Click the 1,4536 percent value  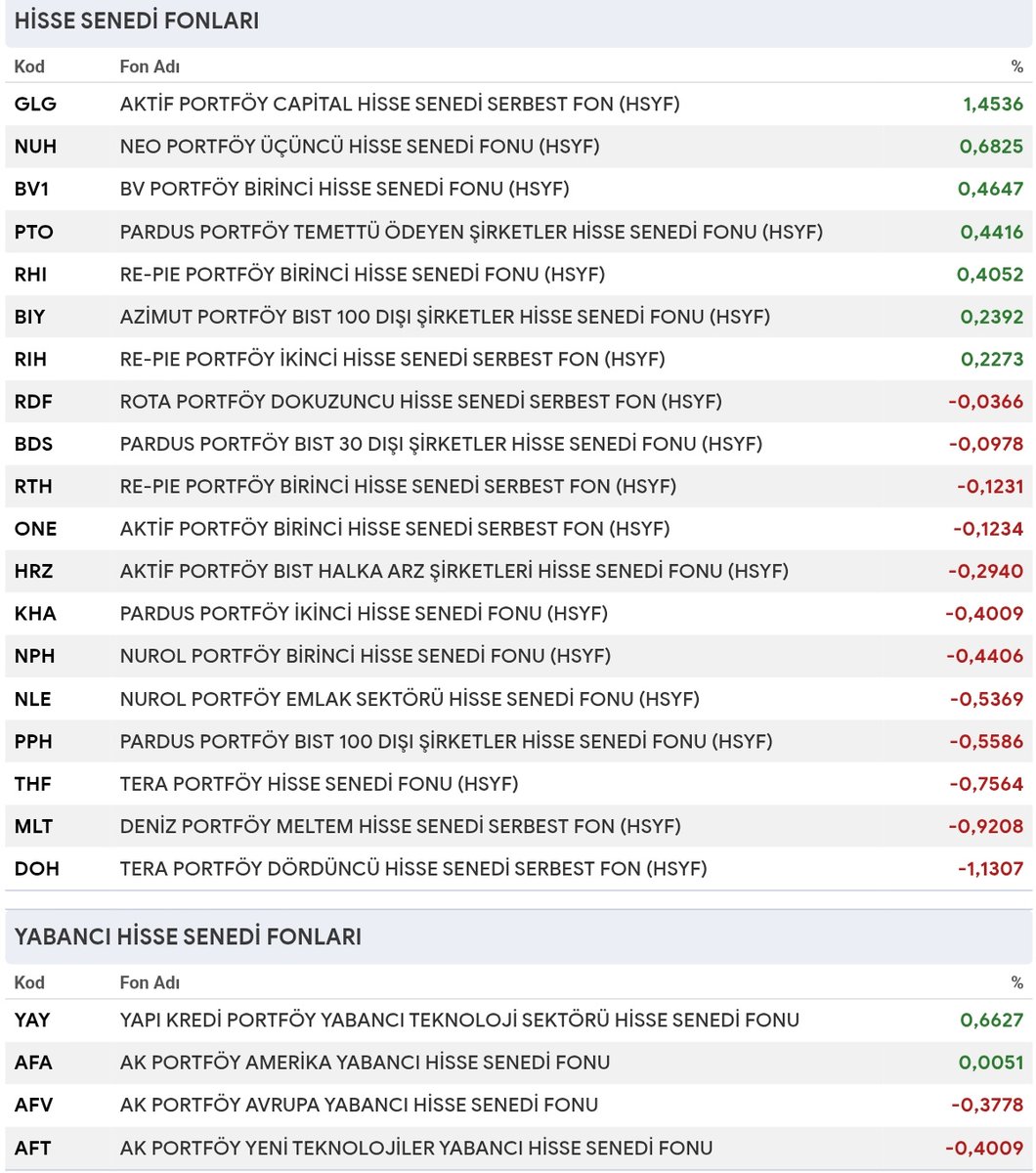[x=992, y=105]
